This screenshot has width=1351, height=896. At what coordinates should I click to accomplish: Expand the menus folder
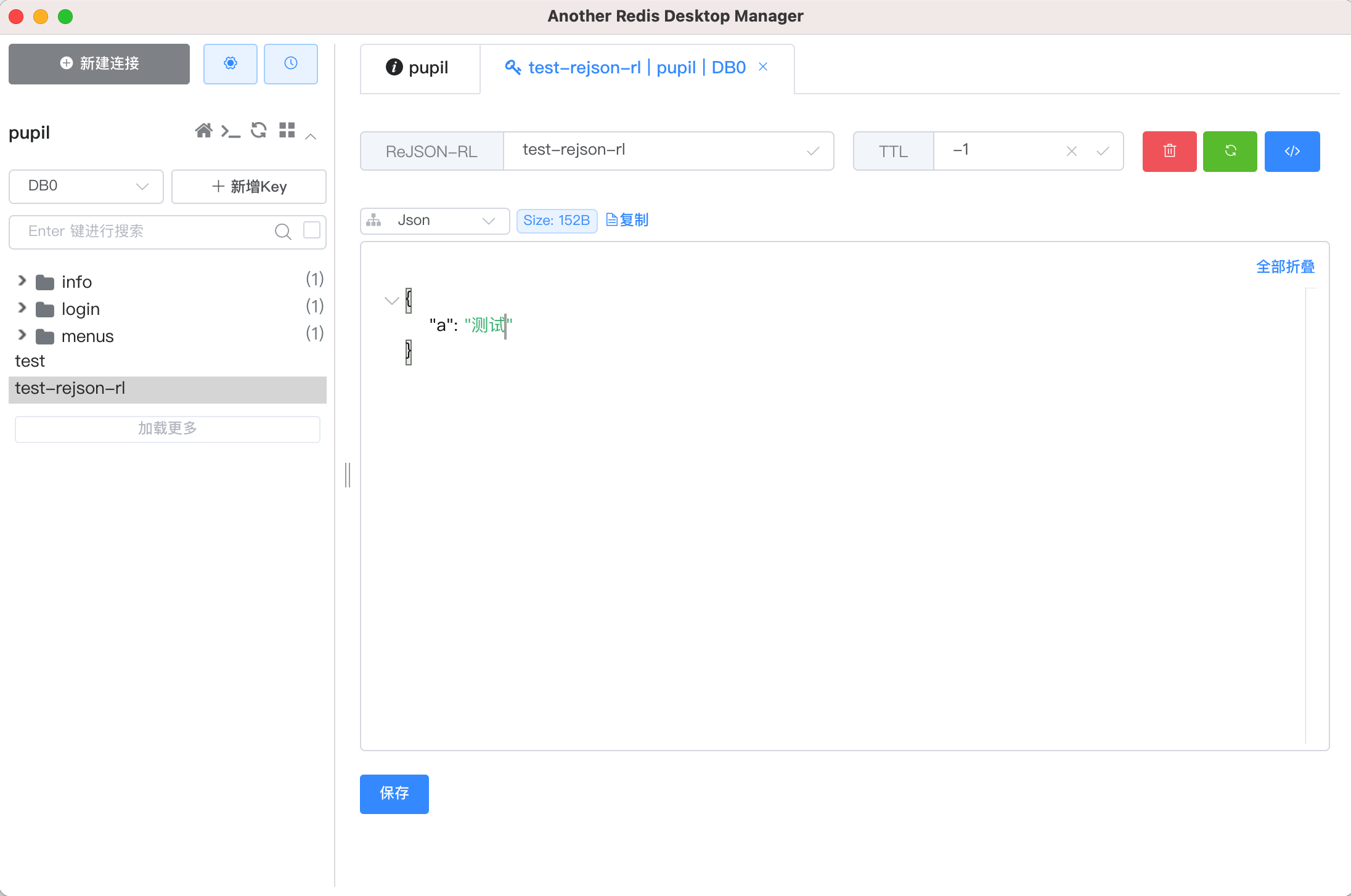click(22, 335)
